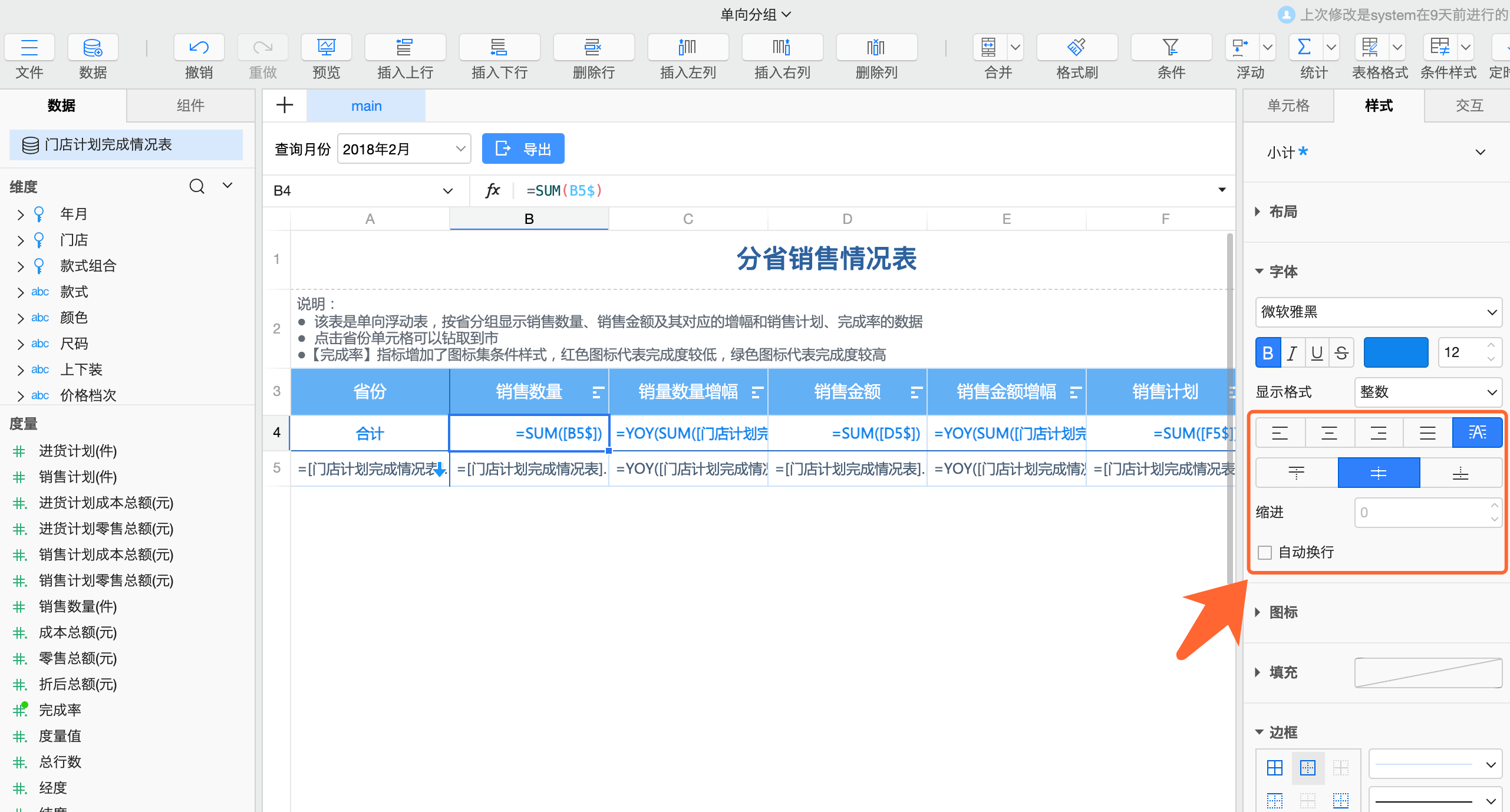This screenshot has width=1510, height=812.
Task: Enable the 自动换行 word wrap checkbox
Action: [x=1264, y=552]
